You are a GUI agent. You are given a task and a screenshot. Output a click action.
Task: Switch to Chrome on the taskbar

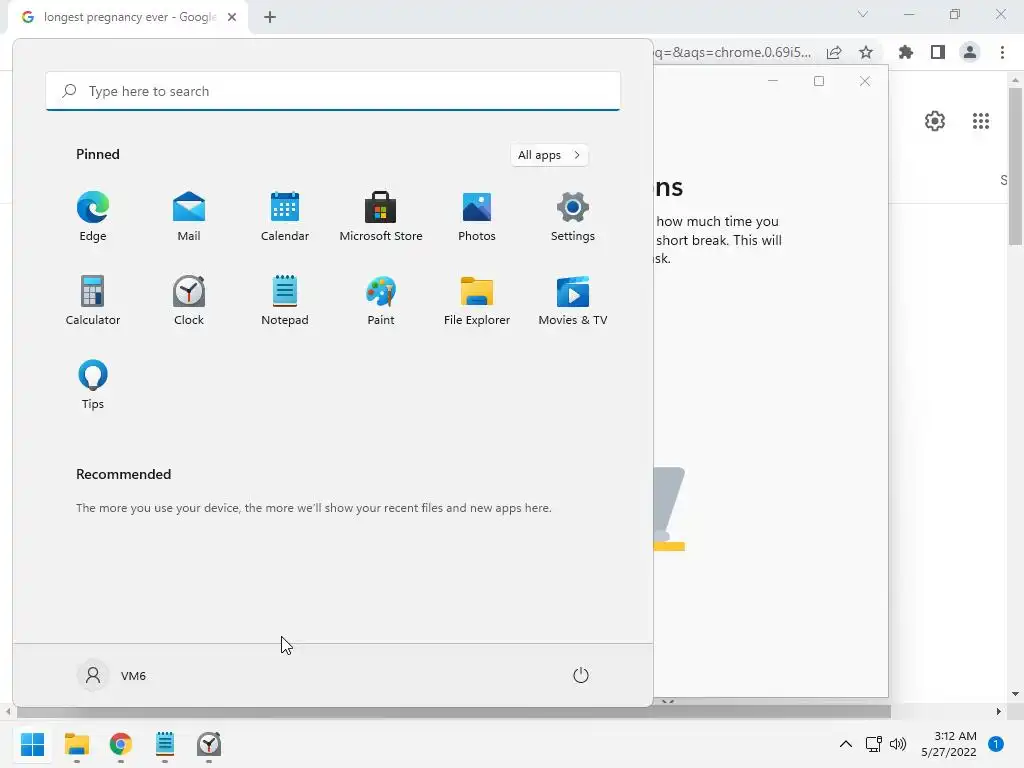(121, 744)
